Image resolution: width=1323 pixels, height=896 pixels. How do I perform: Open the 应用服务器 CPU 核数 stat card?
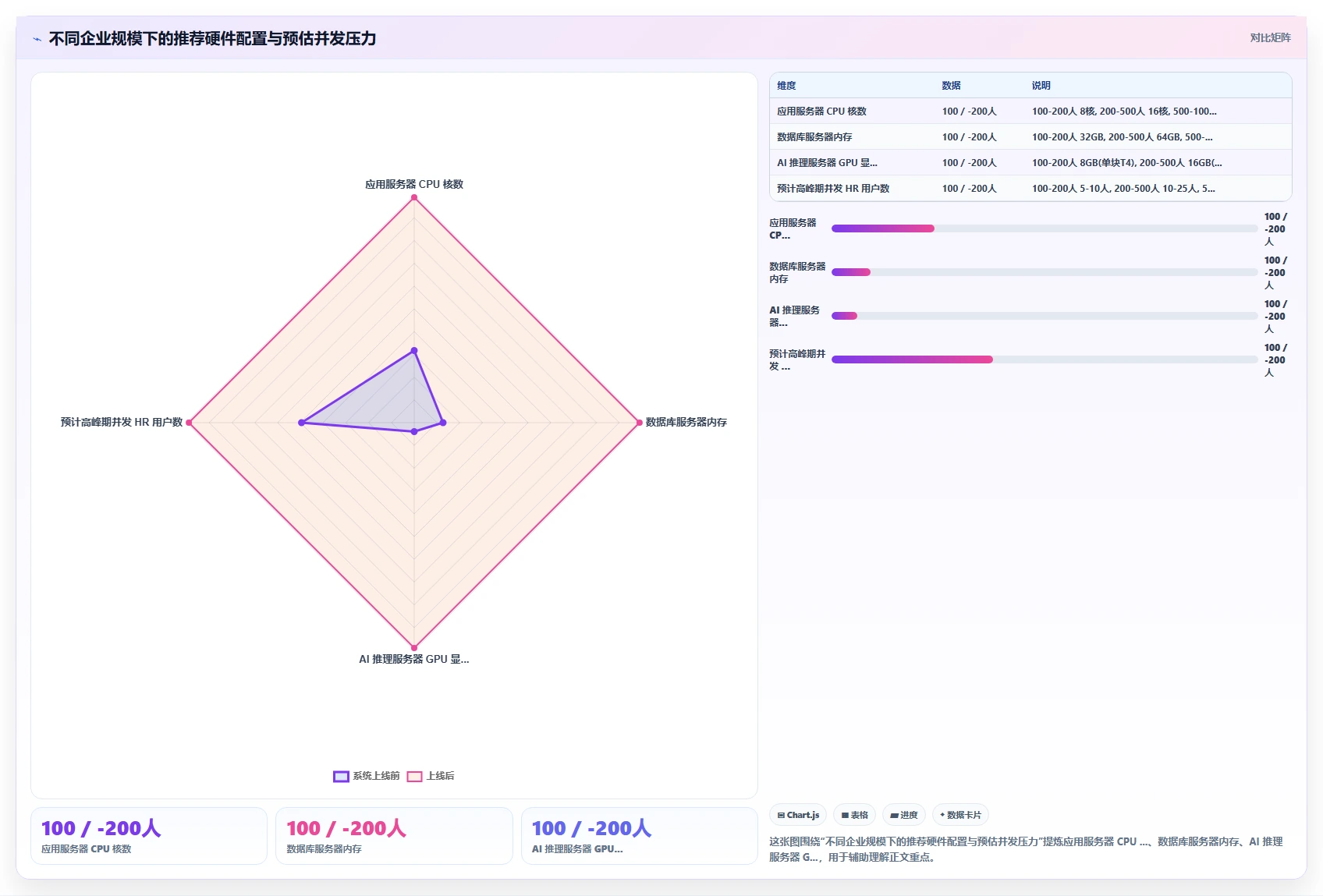149,836
